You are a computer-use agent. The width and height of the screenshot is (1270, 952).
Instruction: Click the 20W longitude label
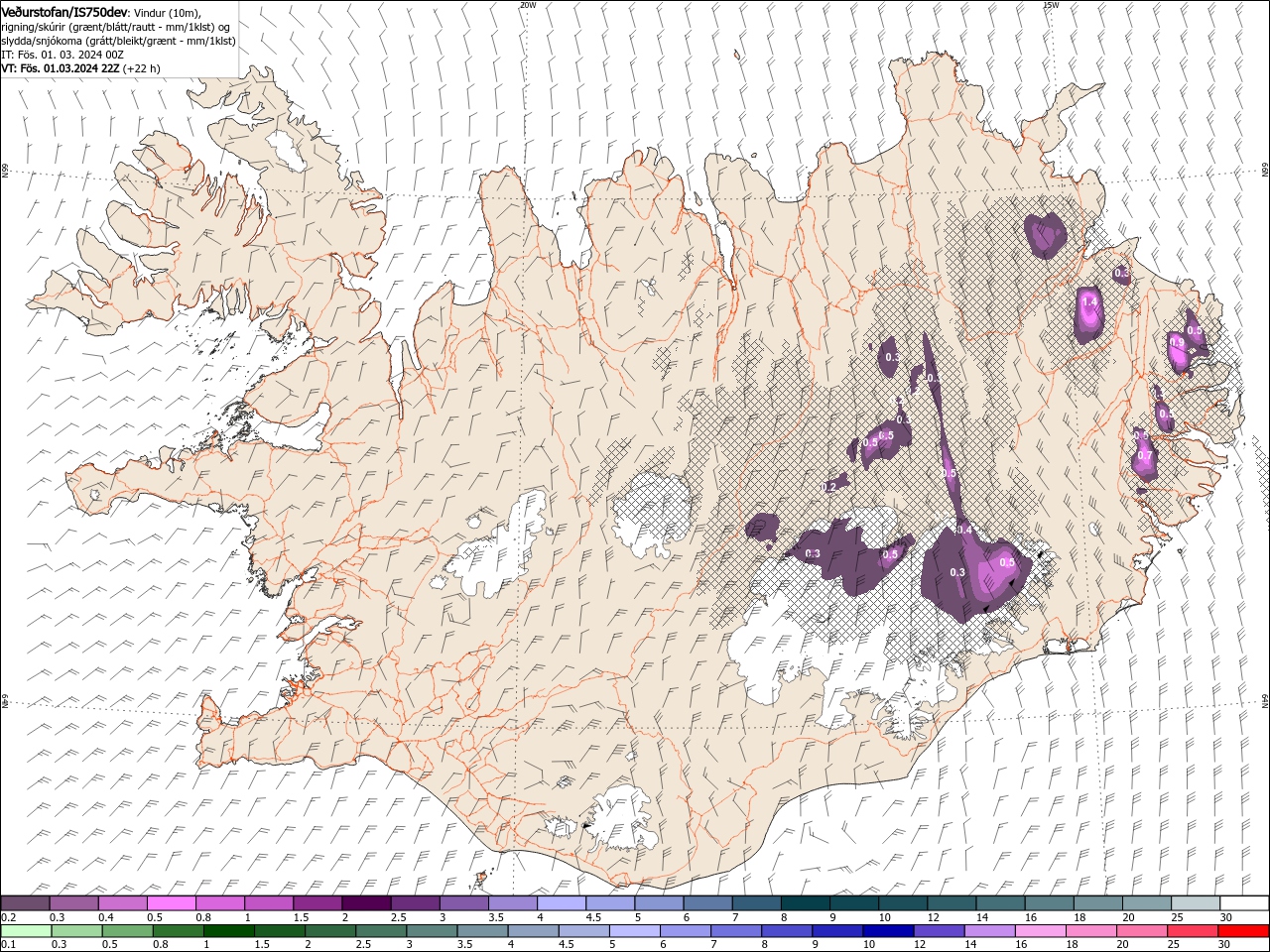click(x=527, y=5)
